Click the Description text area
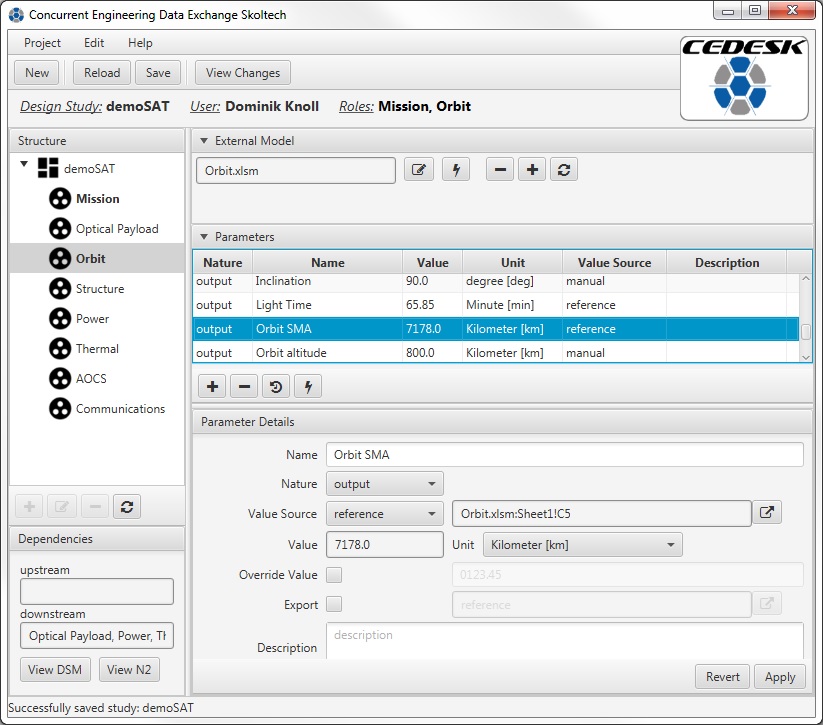 click(x=565, y=640)
